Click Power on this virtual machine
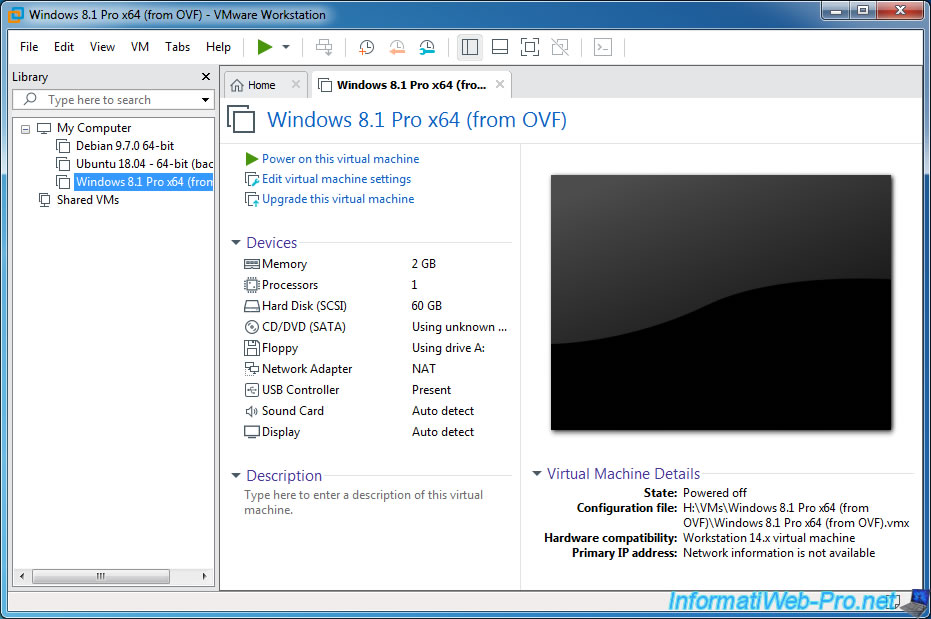The image size is (931, 619). (x=340, y=159)
